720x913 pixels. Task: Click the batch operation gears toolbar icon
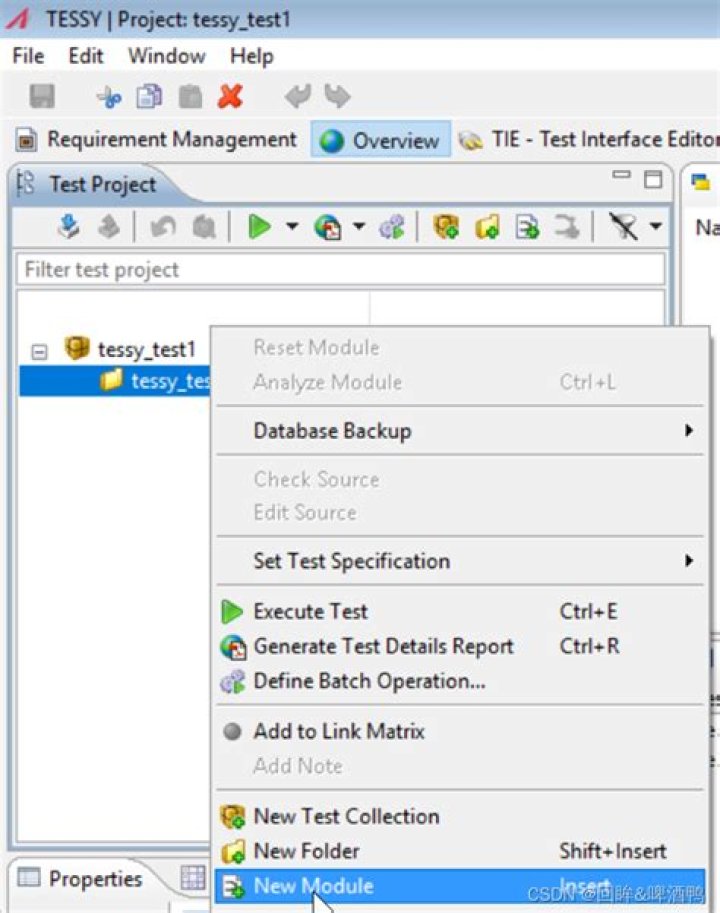click(392, 227)
